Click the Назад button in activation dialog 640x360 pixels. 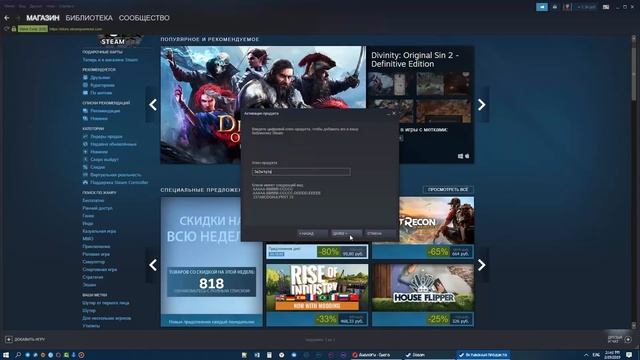point(313,233)
